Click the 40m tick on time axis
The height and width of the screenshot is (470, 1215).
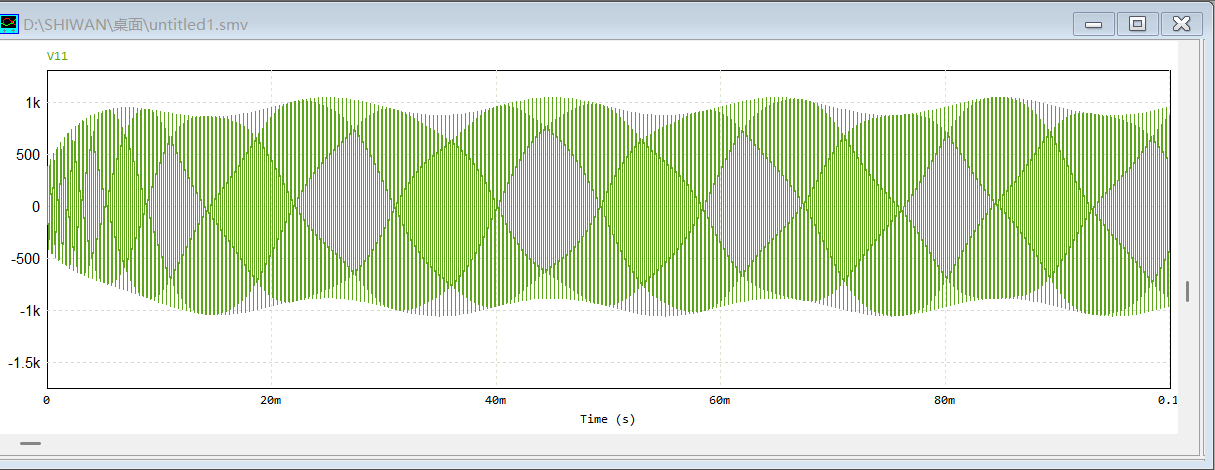(x=495, y=401)
